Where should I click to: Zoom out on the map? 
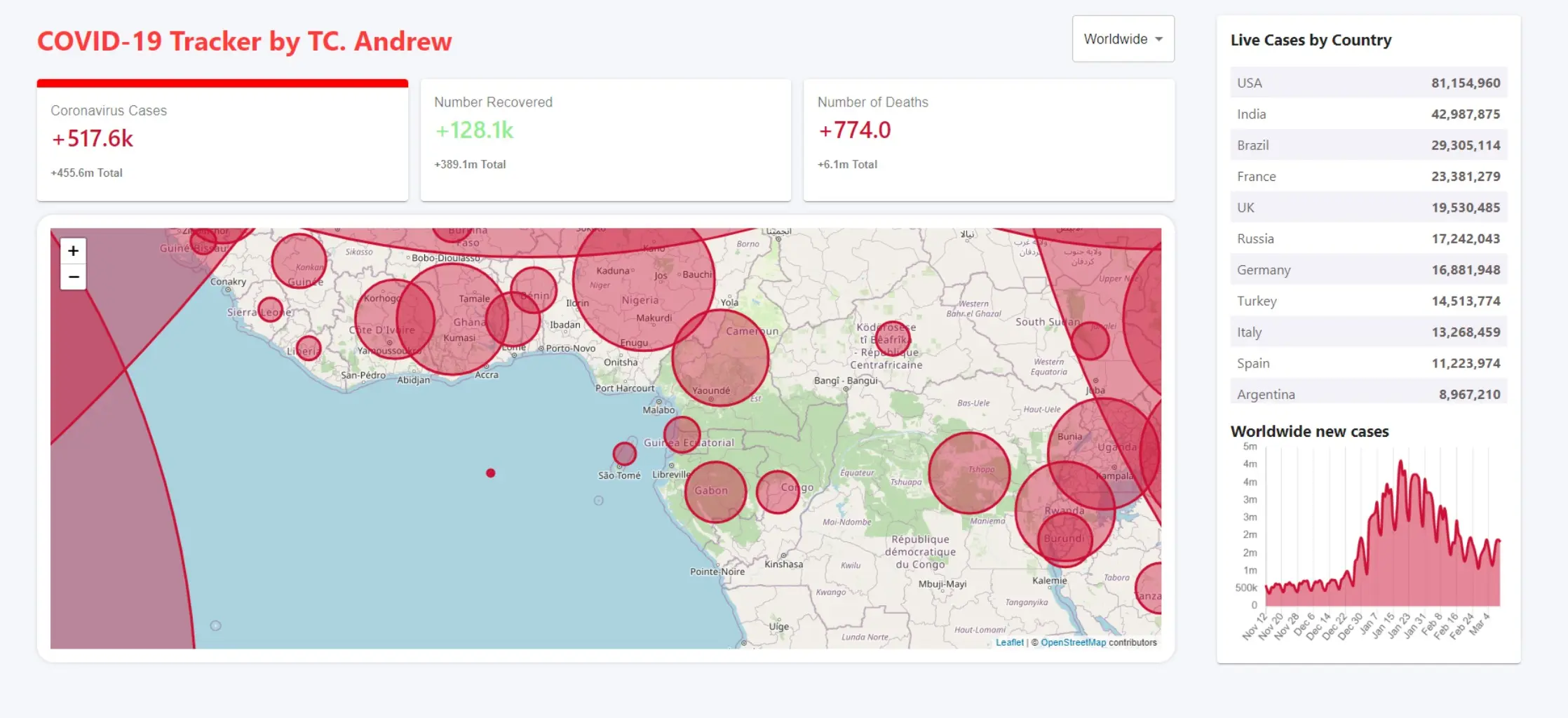click(x=73, y=277)
